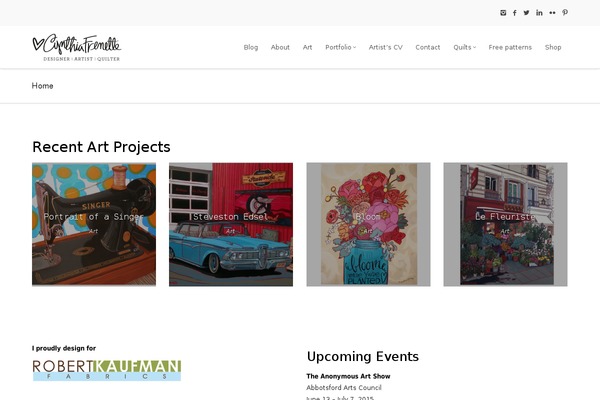Go to the About page
The height and width of the screenshot is (400, 600).
[280, 47]
